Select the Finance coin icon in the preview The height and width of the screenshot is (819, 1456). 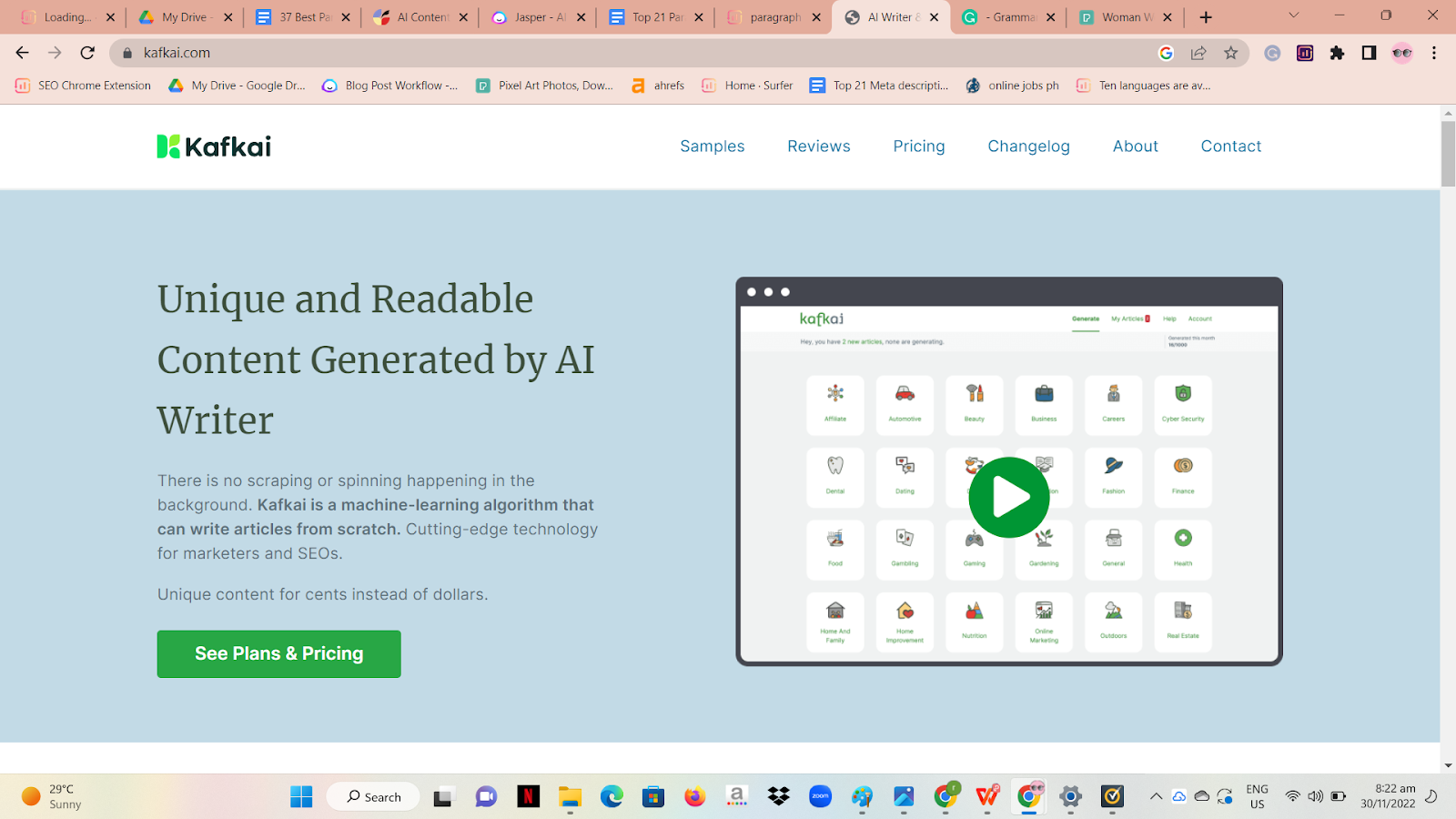[1183, 477]
